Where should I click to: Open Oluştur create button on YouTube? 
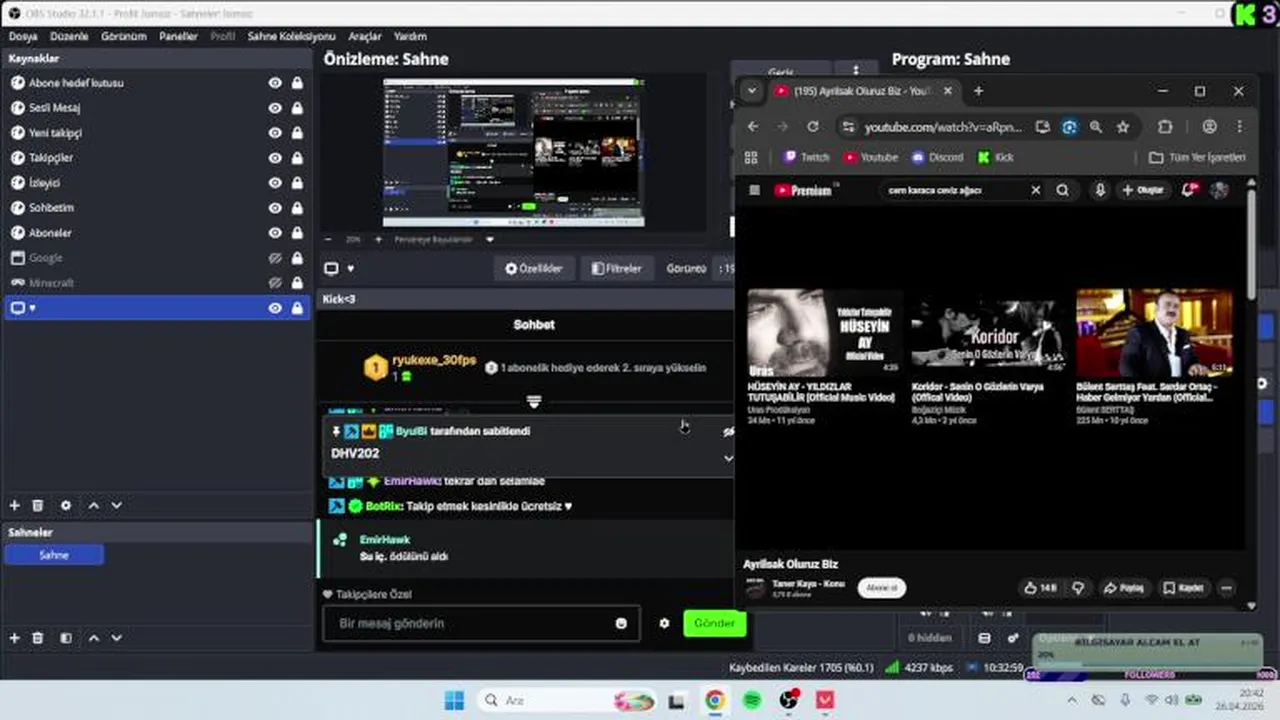coord(1143,190)
